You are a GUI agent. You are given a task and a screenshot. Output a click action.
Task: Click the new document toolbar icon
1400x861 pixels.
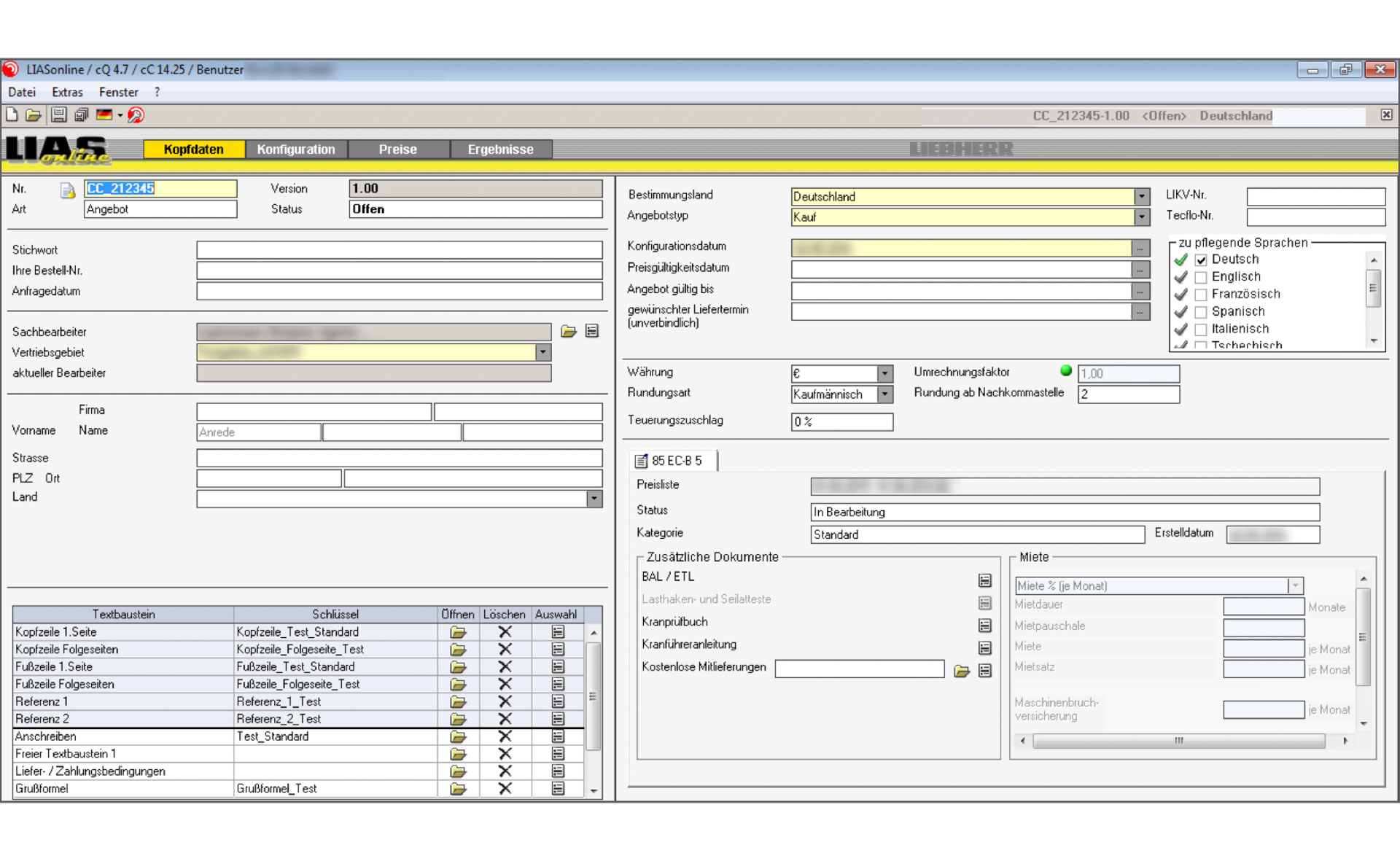click(x=12, y=115)
